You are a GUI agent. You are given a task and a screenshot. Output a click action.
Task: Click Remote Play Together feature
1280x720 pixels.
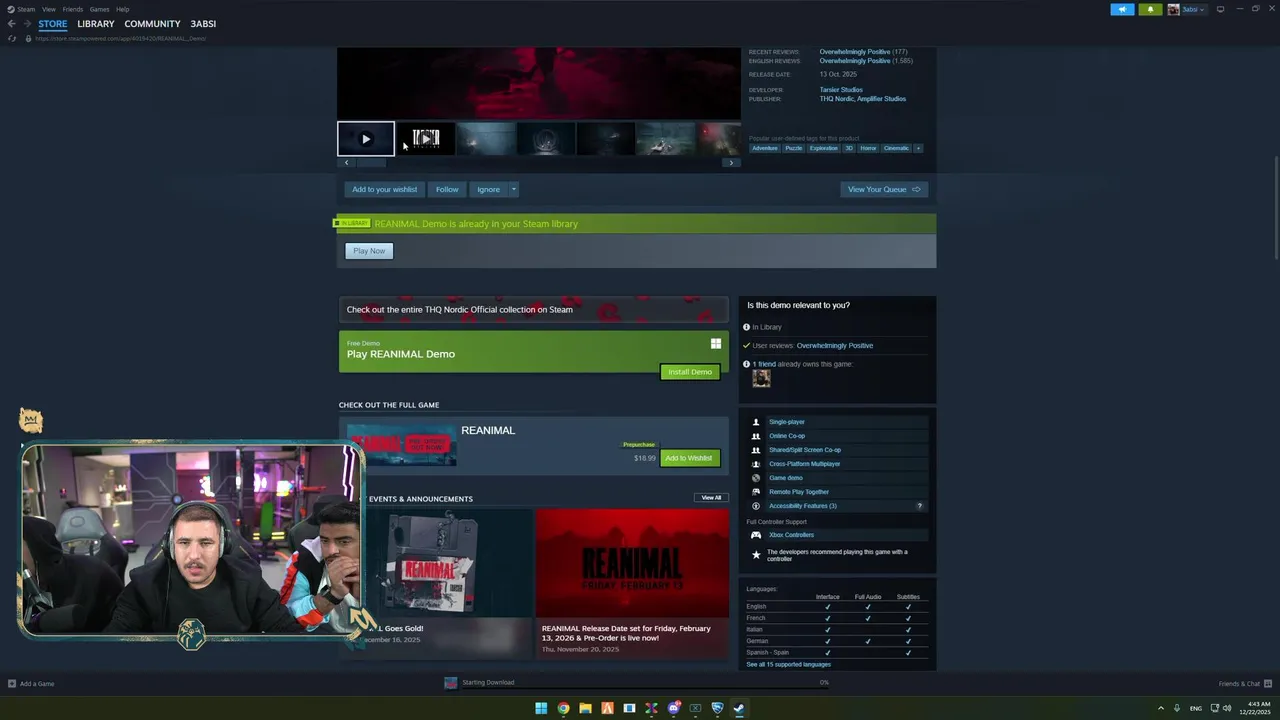coord(799,492)
